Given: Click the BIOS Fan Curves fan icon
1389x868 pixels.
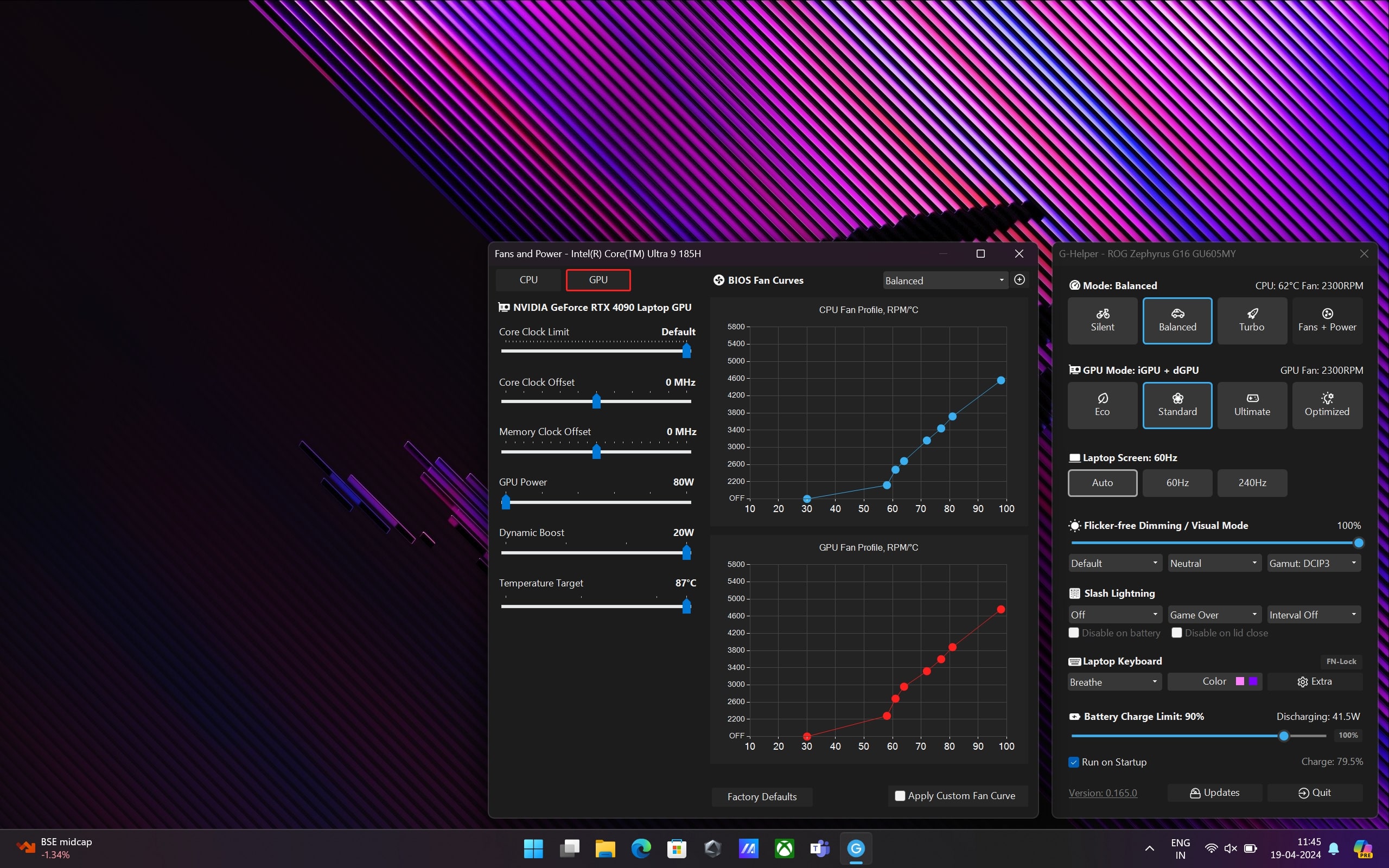Looking at the screenshot, I should 718,280.
